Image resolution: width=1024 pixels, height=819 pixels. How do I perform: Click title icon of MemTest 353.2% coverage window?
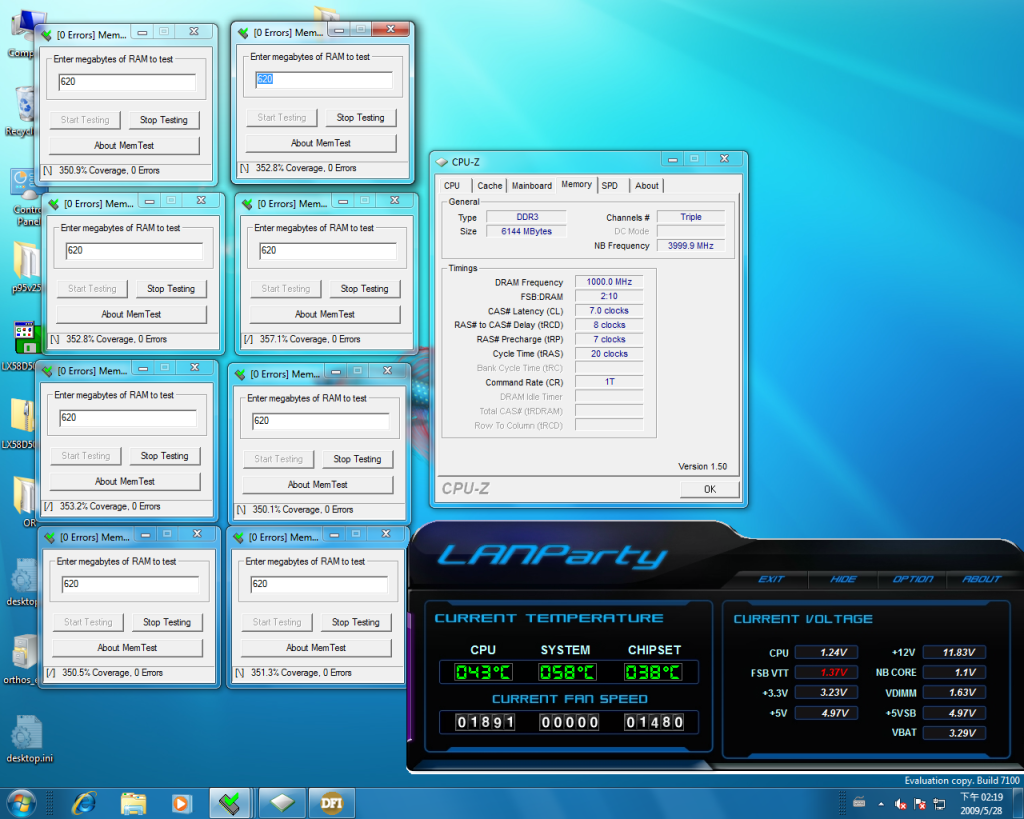point(47,371)
